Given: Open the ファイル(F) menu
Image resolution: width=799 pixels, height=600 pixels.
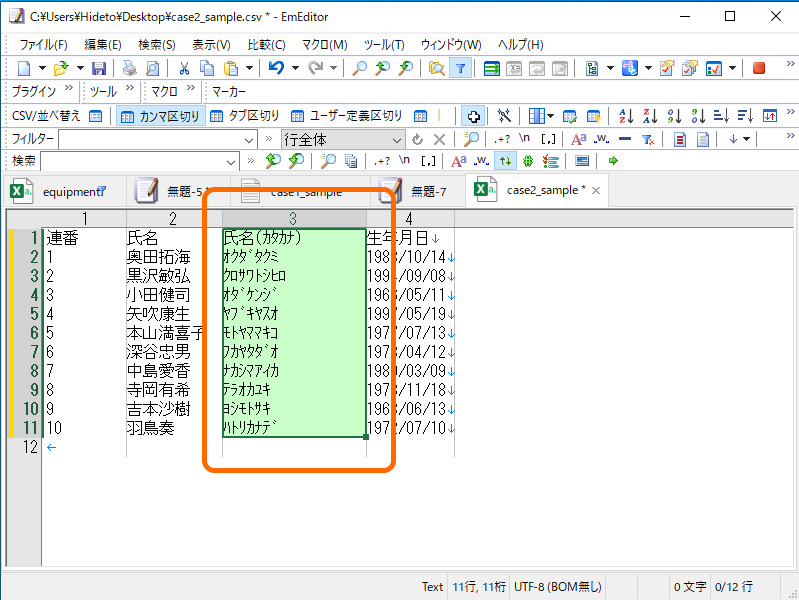Looking at the screenshot, I should pyautogui.click(x=43, y=45).
